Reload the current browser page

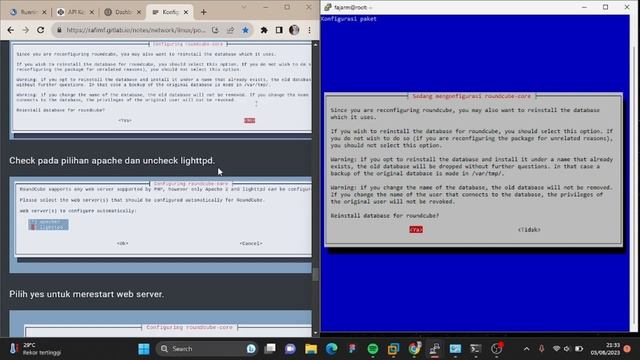click(40, 30)
